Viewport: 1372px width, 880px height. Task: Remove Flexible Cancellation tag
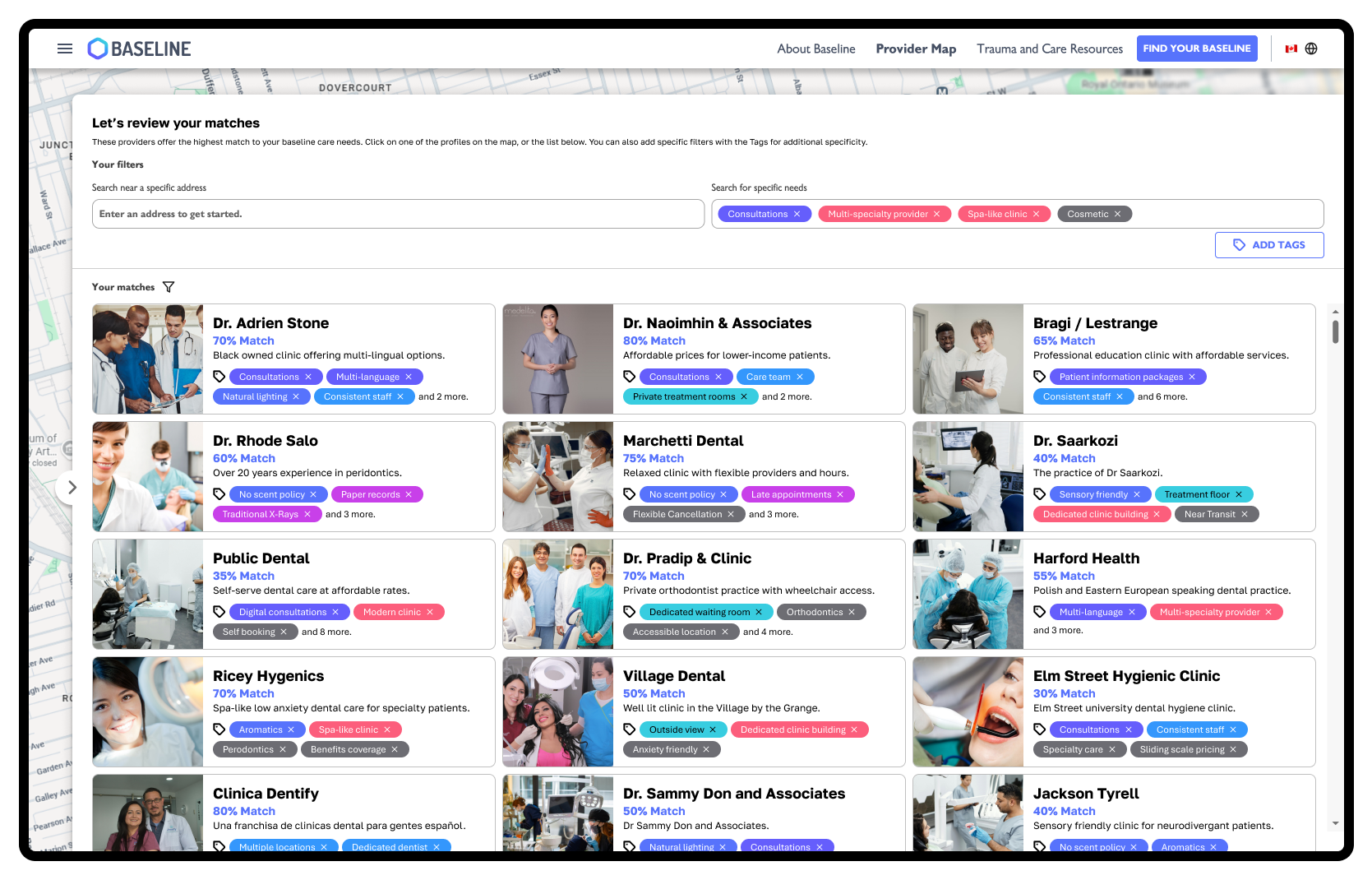(731, 514)
